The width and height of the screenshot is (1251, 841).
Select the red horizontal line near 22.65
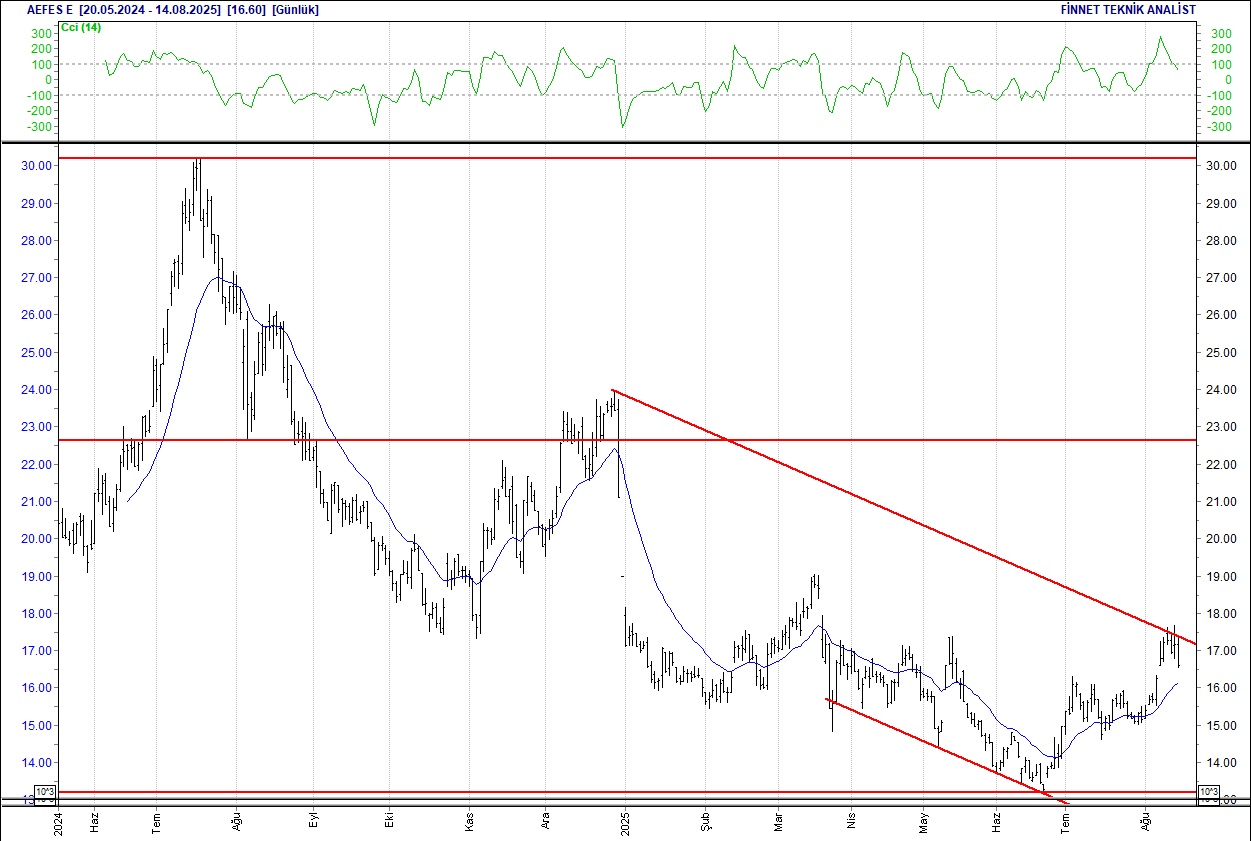click(627, 440)
